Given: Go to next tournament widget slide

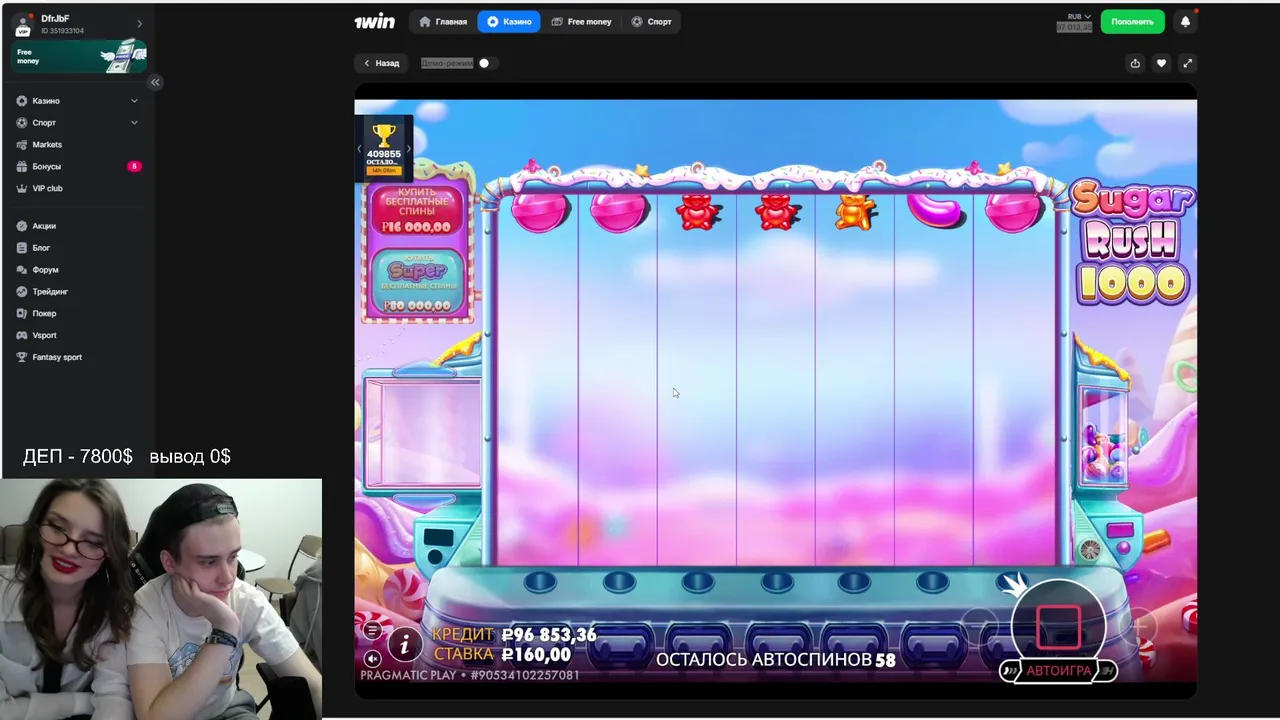Looking at the screenshot, I should 408,149.
